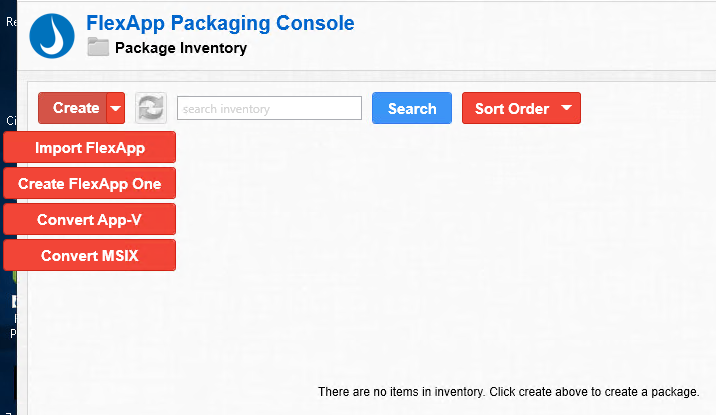Open the Sort Order menu
716x415 pixels.
click(521, 108)
